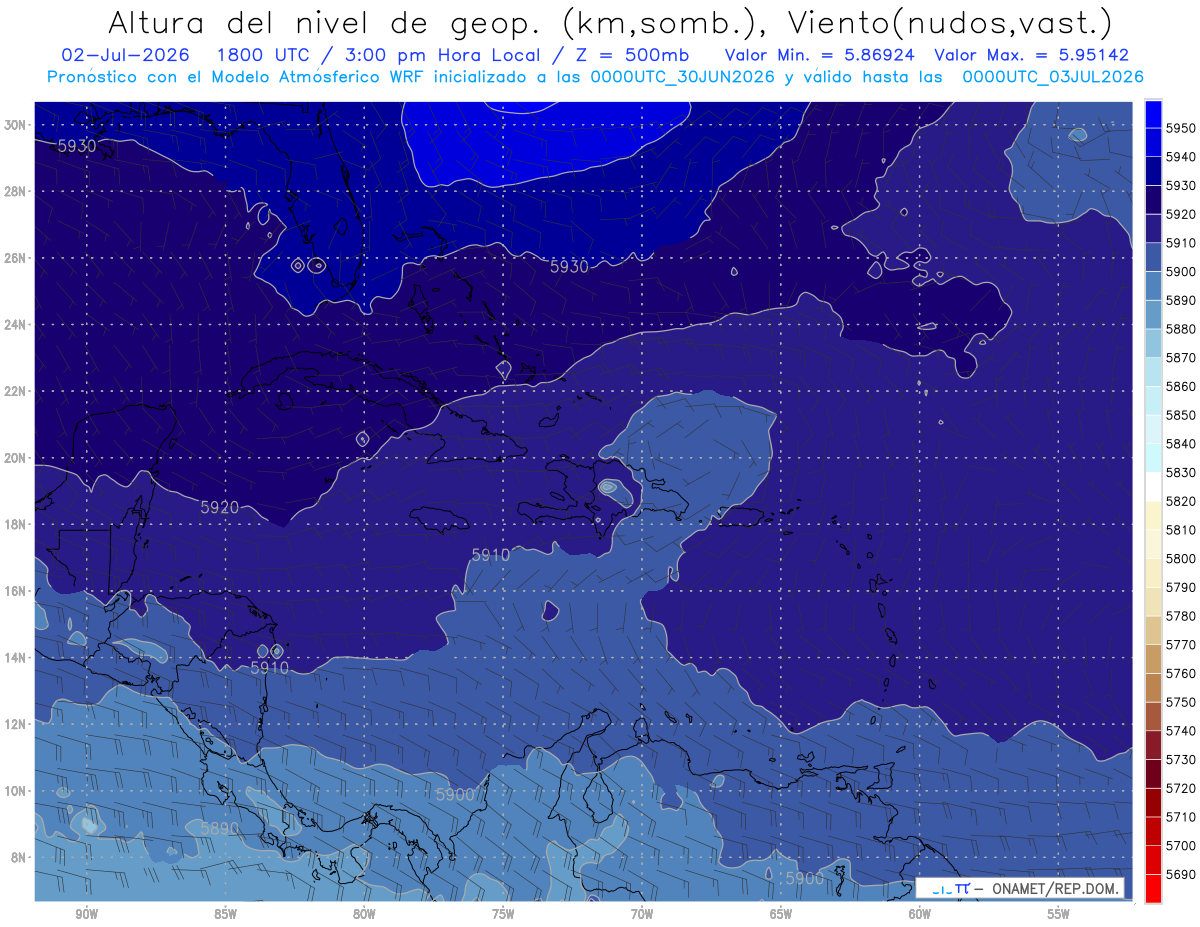Click the 5730 colorbar scale label

tap(1181, 759)
